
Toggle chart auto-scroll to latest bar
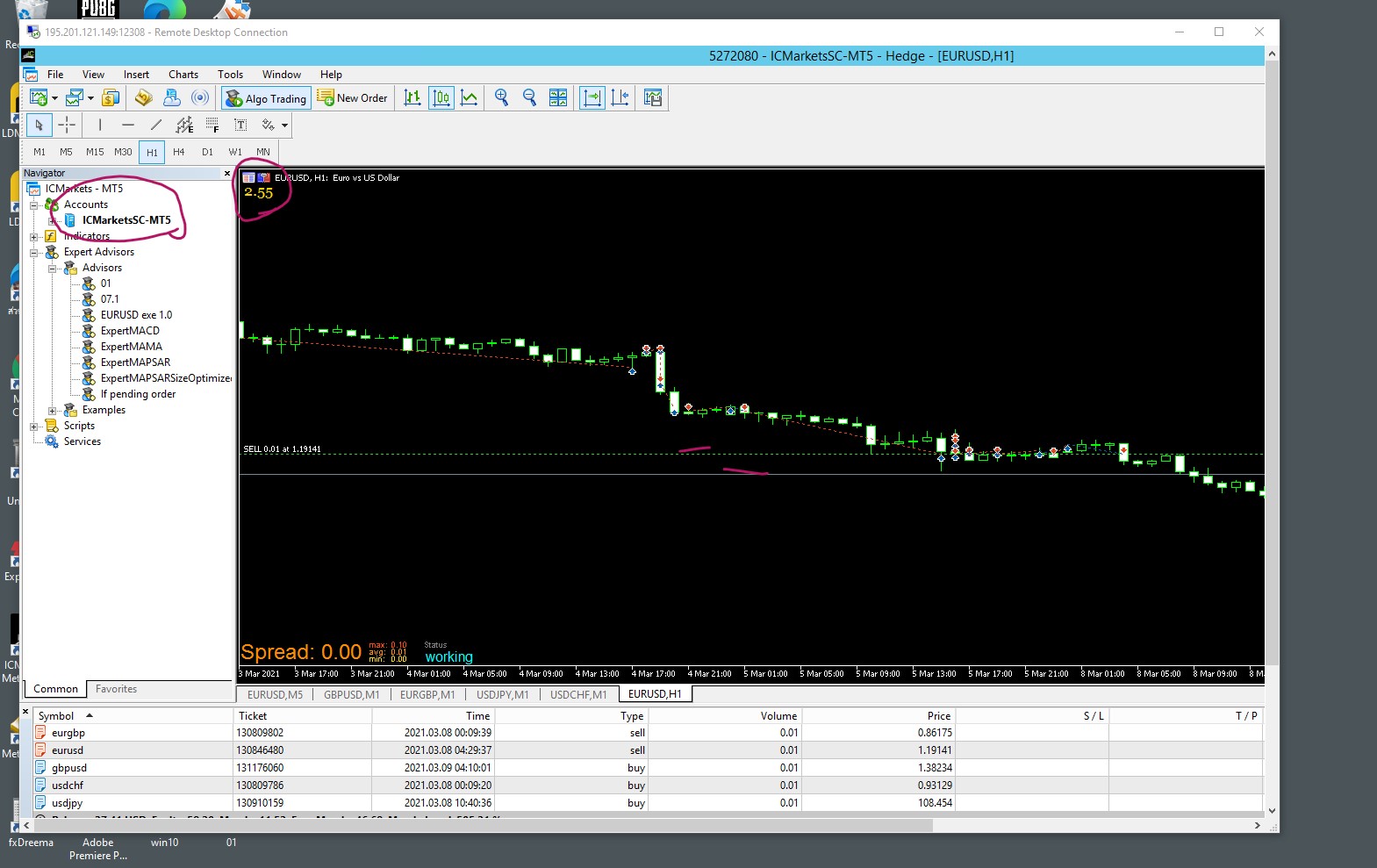[x=592, y=97]
